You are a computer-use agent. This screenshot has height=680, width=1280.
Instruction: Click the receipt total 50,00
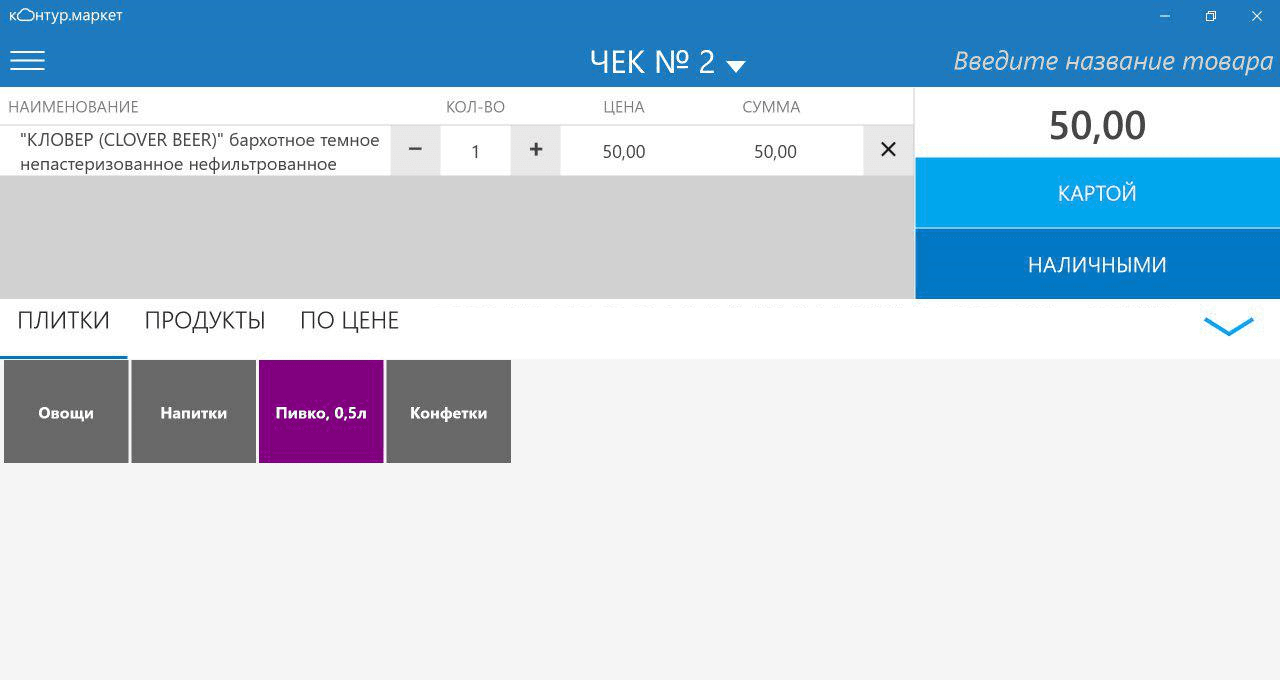click(1097, 125)
